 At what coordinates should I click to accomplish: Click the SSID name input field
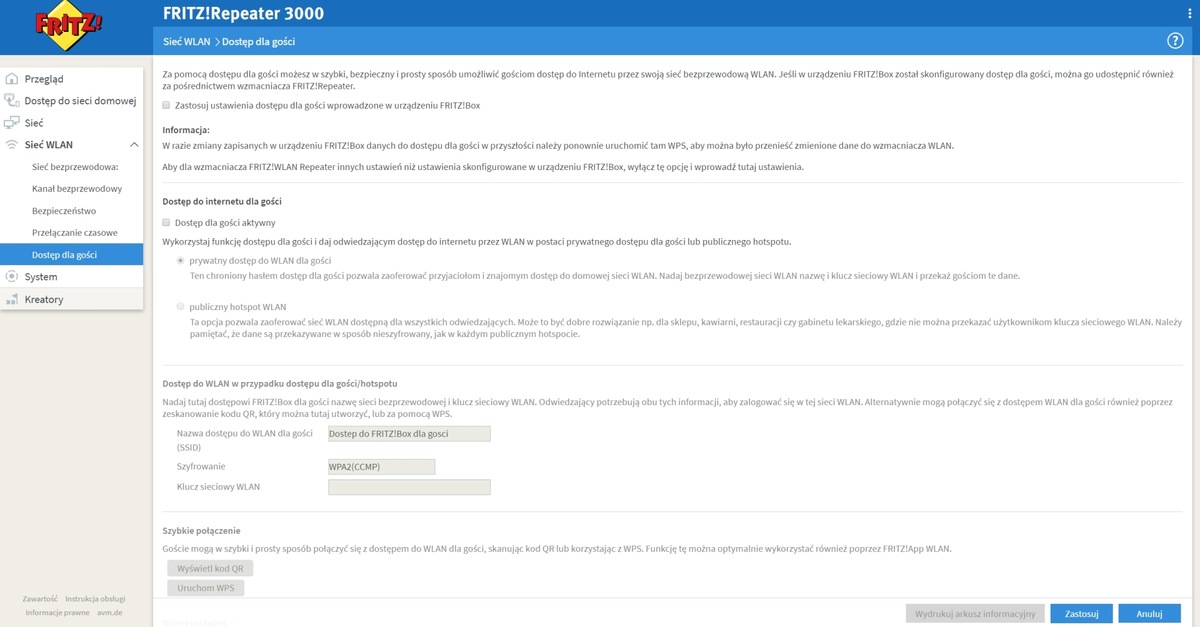(x=409, y=434)
